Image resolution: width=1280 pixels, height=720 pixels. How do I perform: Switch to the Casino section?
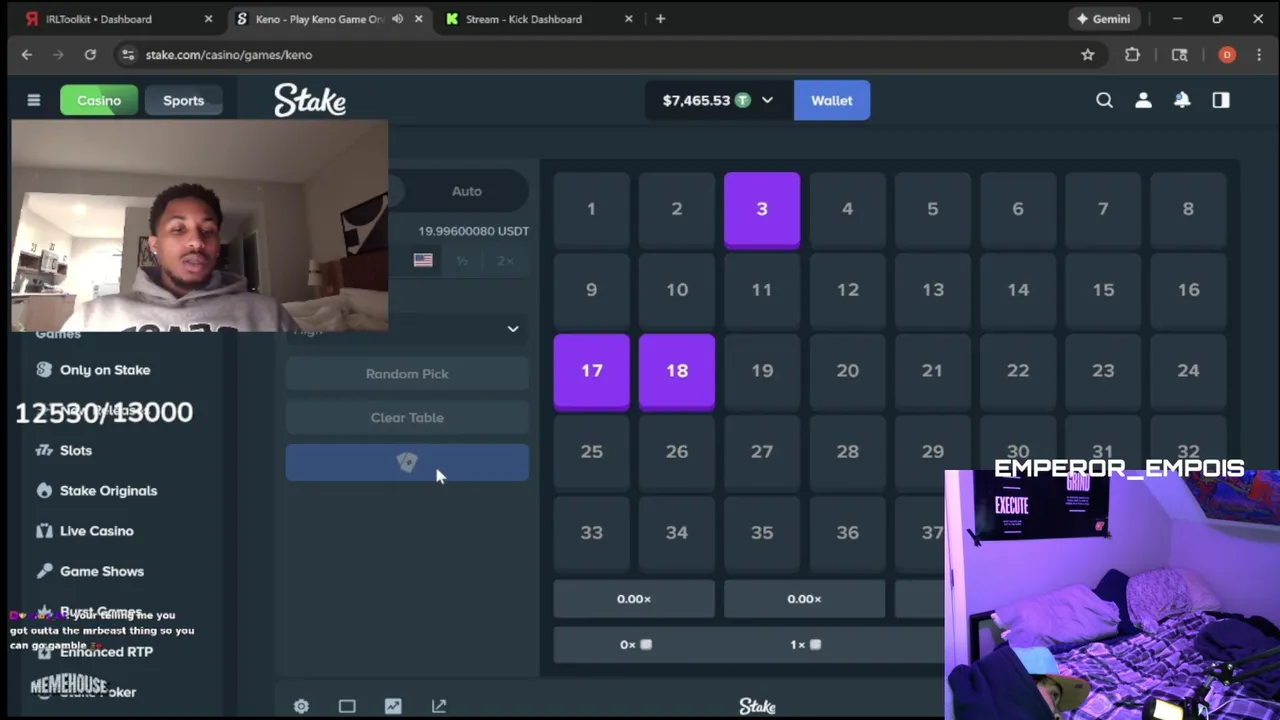(x=99, y=100)
